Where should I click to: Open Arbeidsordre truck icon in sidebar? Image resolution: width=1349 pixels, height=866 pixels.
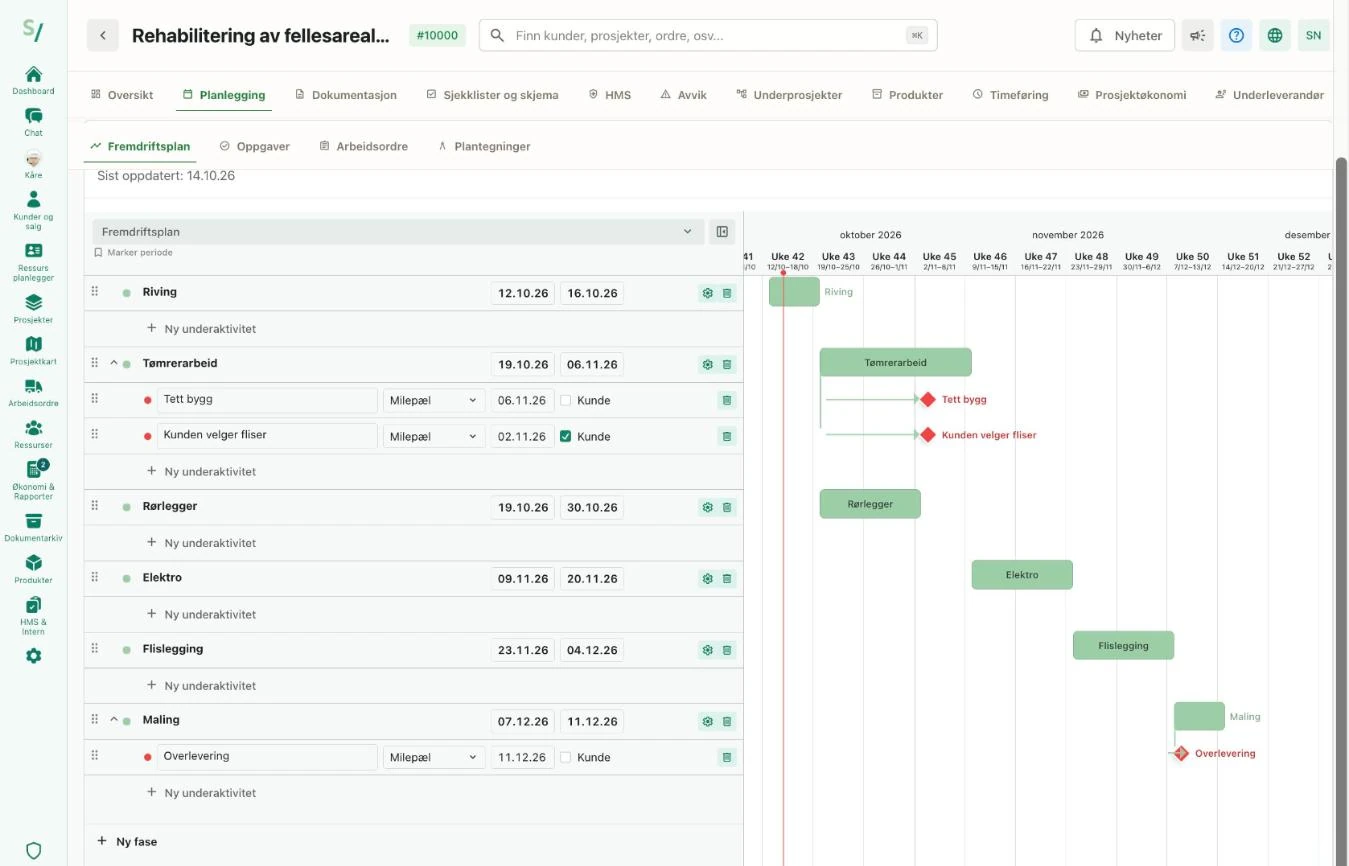click(x=33, y=393)
